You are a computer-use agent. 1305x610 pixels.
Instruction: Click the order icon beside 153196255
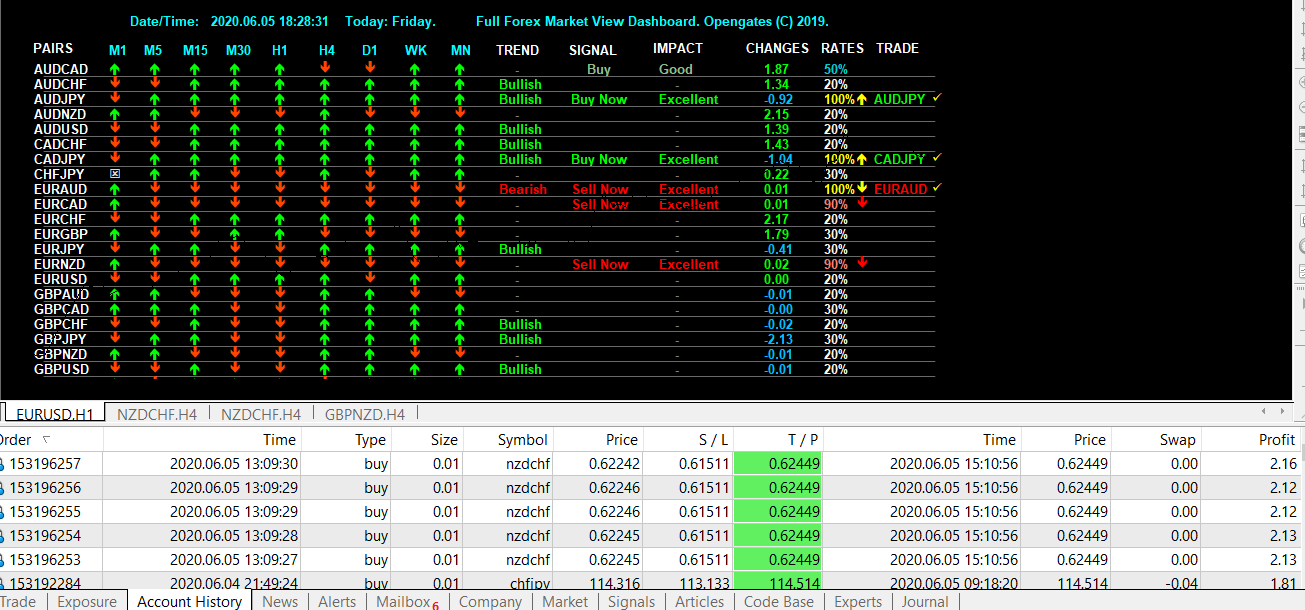(3, 512)
